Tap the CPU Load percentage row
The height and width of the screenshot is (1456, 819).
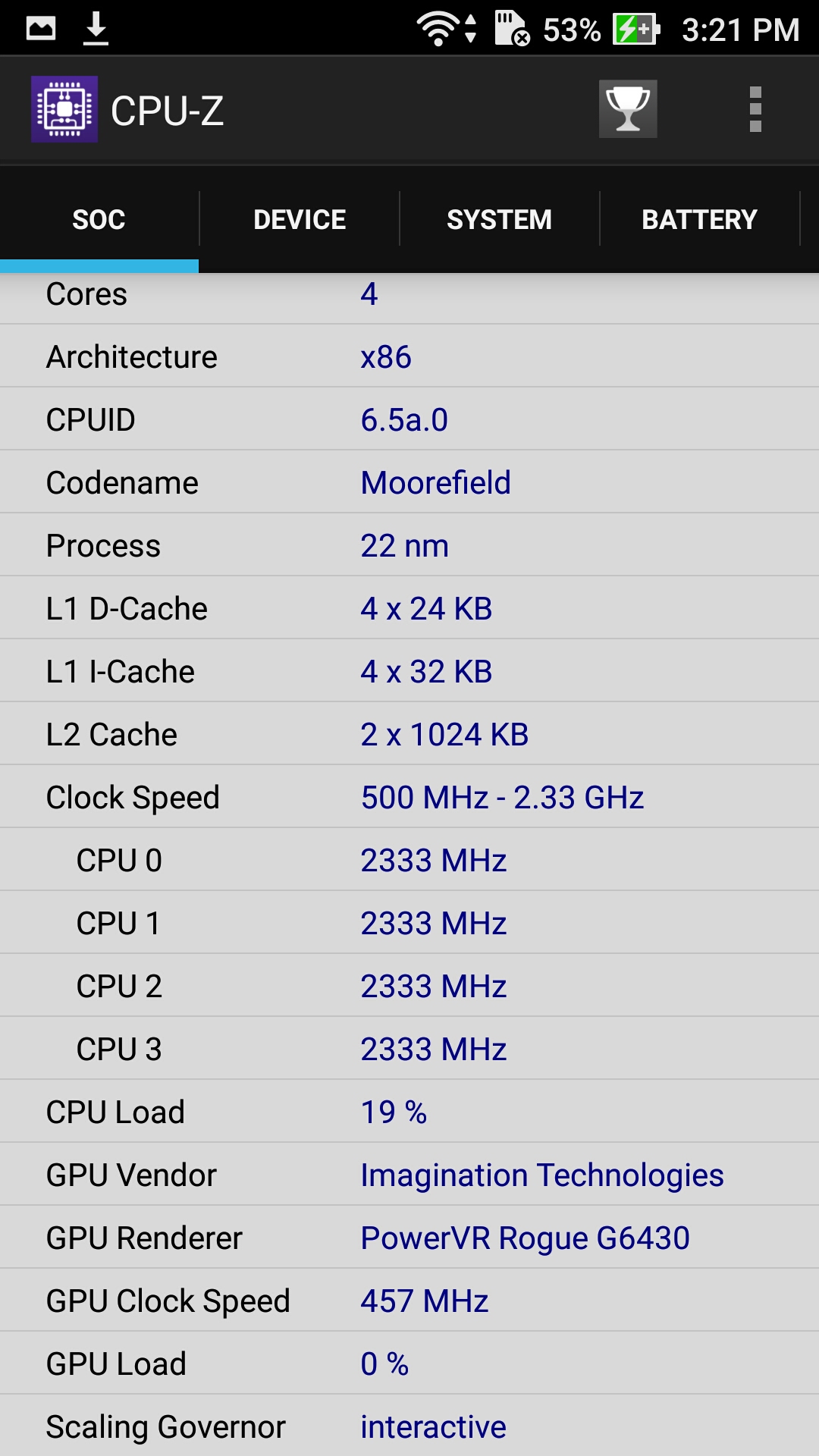point(409,1112)
